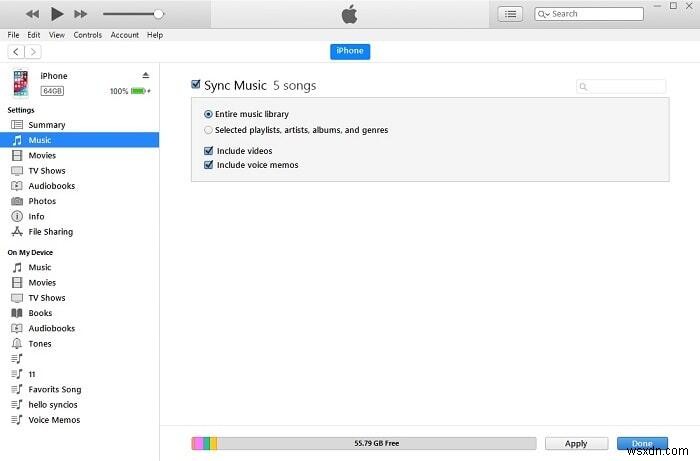Screen dimensions: 700x461
Task: Go back with the left arrow button
Action: click(x=16, y=52)
